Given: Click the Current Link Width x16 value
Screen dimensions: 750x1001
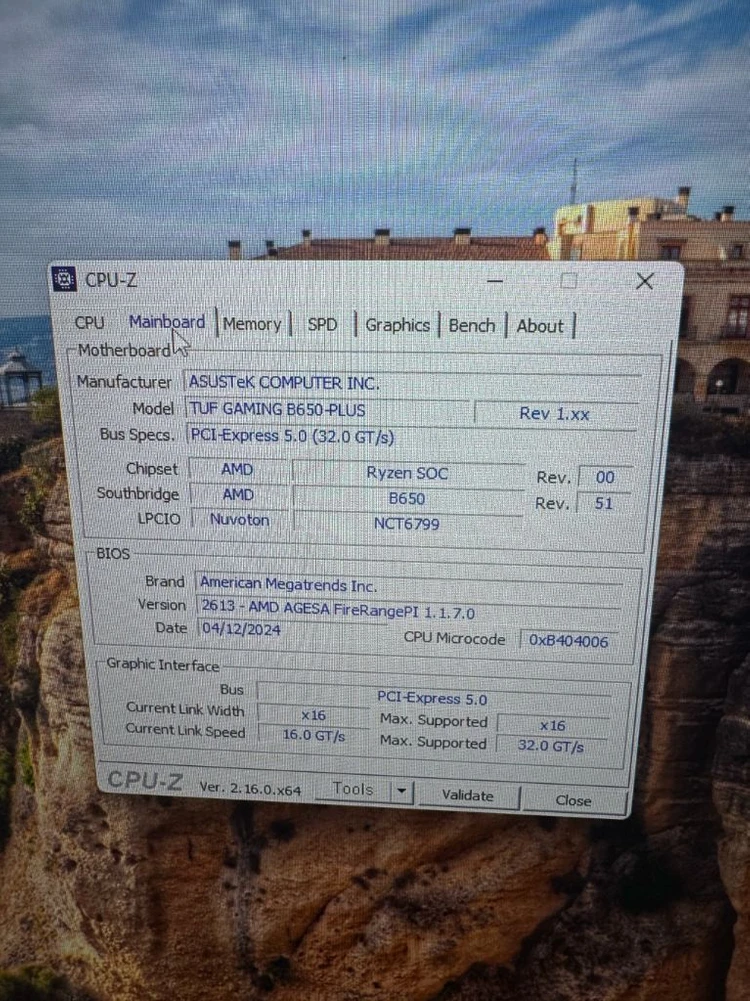Looking at the screenshot, I should 313,716.
